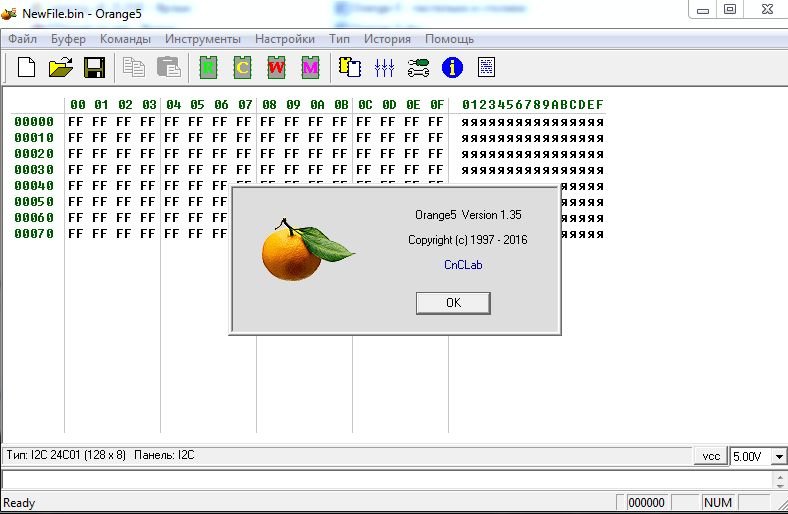This screenshot has height=514, width=788.
Task: Click the Orange5 title bar app icon
Action: pos(9,13)
